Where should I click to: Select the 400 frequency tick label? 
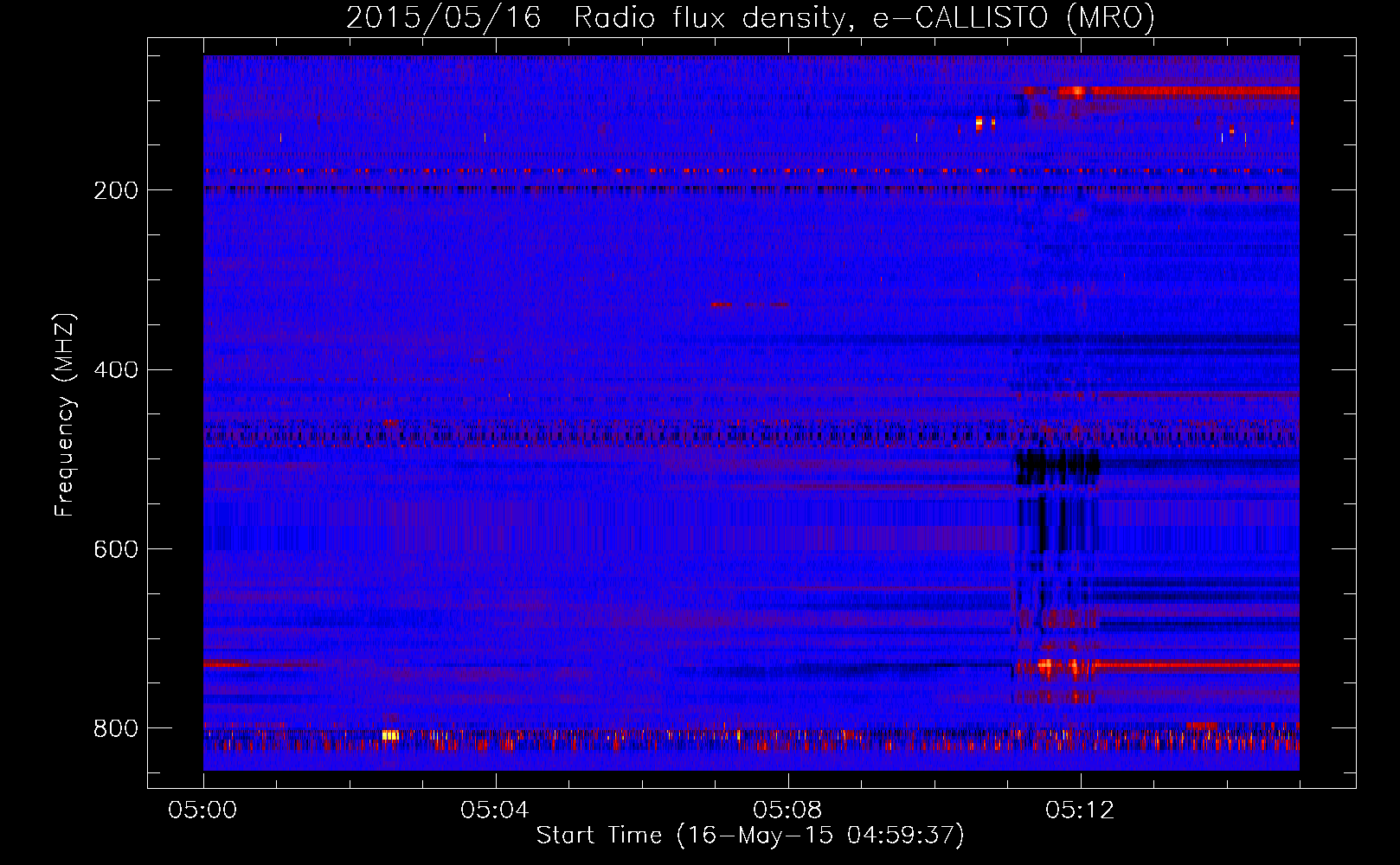tap(115, 369)
